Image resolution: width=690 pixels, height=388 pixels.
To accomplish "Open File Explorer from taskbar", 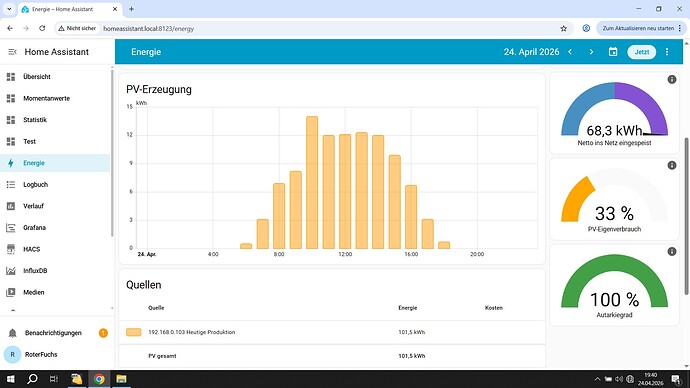I will click(121, 379).
